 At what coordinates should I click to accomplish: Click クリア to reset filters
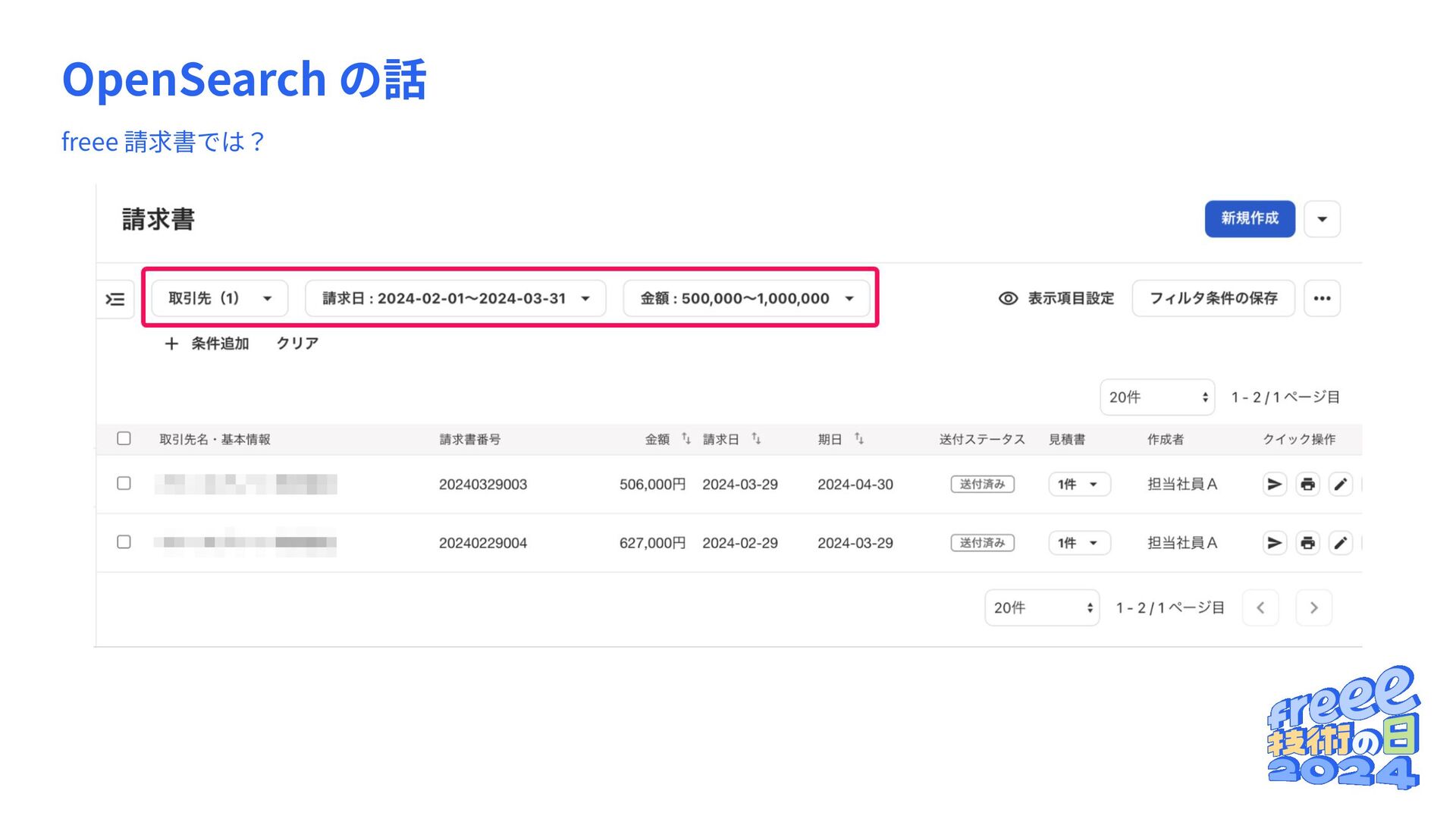click(297, 344)
